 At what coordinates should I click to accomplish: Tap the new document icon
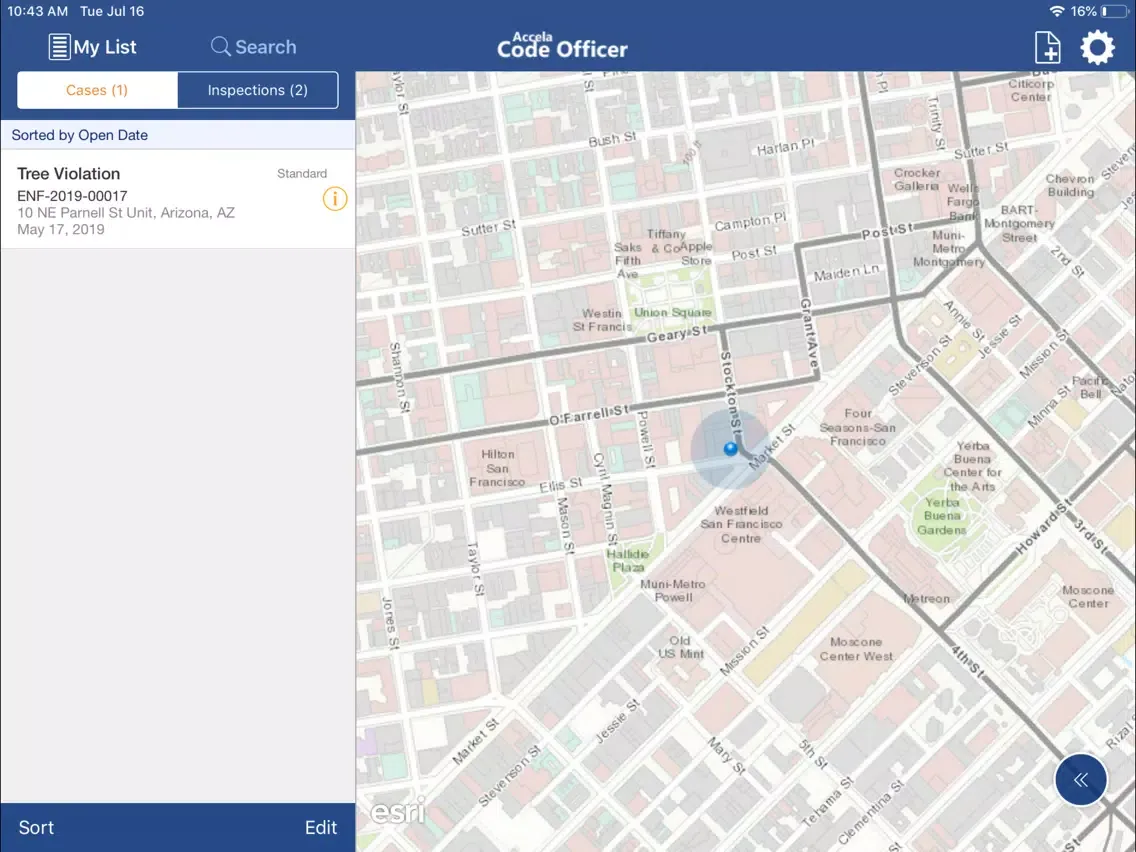point(1047,47)
